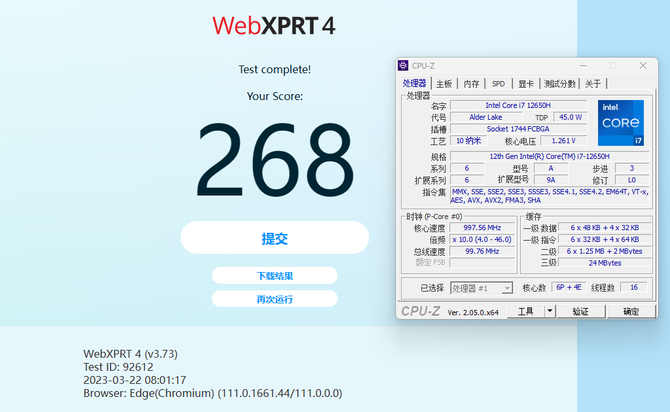Click the CPU-Z title bar icon

[403, 65]
